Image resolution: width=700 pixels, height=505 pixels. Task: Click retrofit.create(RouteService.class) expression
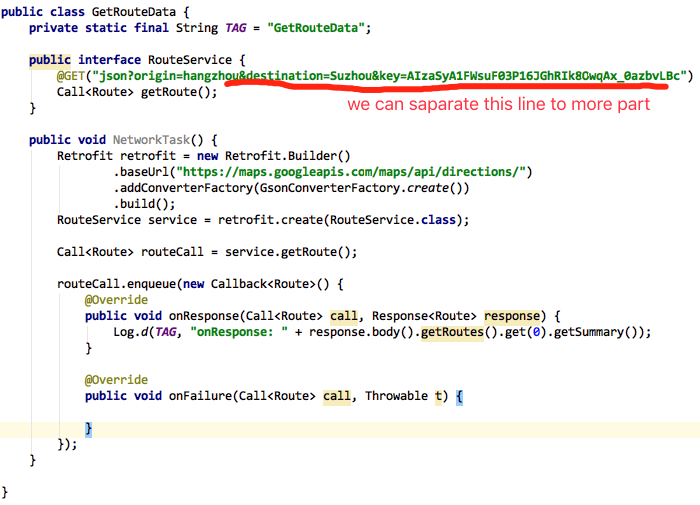click(340, 220)
